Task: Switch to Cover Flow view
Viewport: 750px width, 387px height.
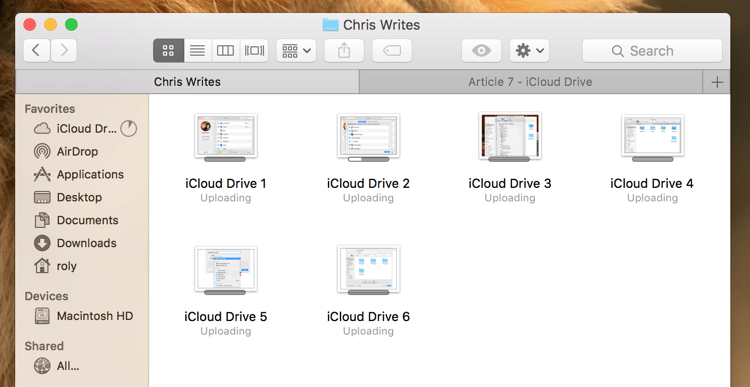Action: [254, 51]
